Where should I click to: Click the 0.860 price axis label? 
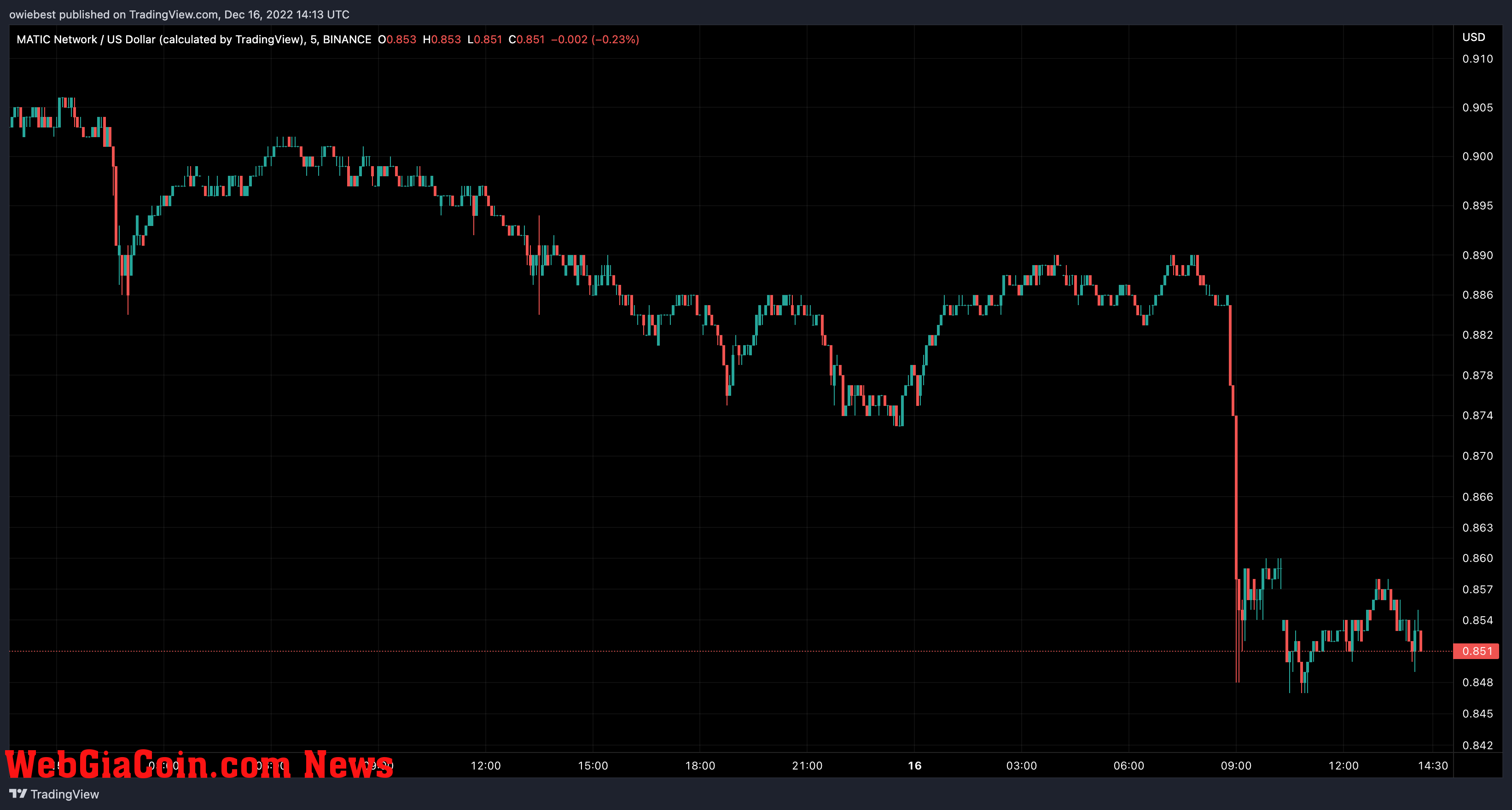click(x=1477, y=558)
